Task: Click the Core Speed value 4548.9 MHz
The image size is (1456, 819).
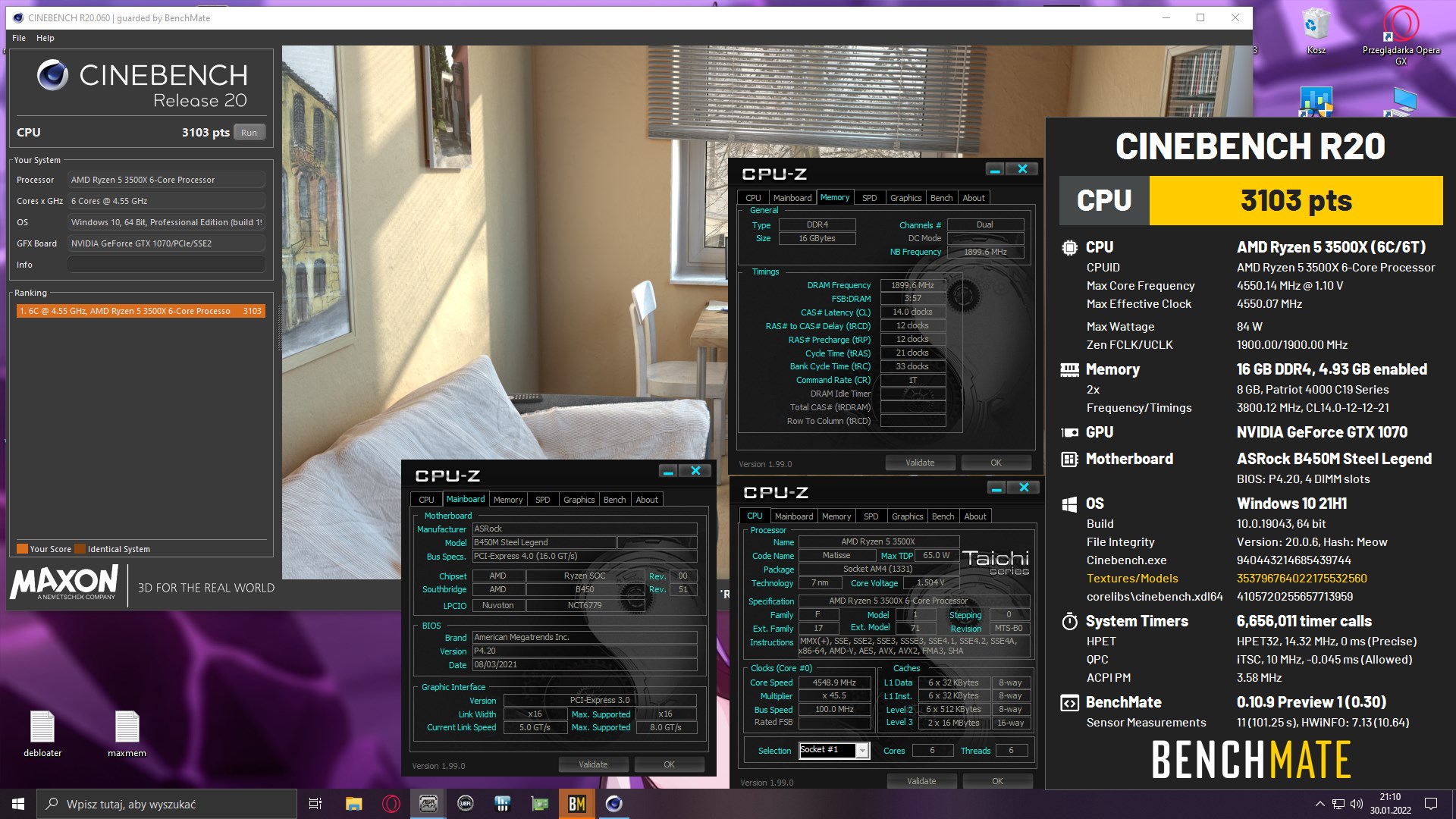Action: click(834, 682)
